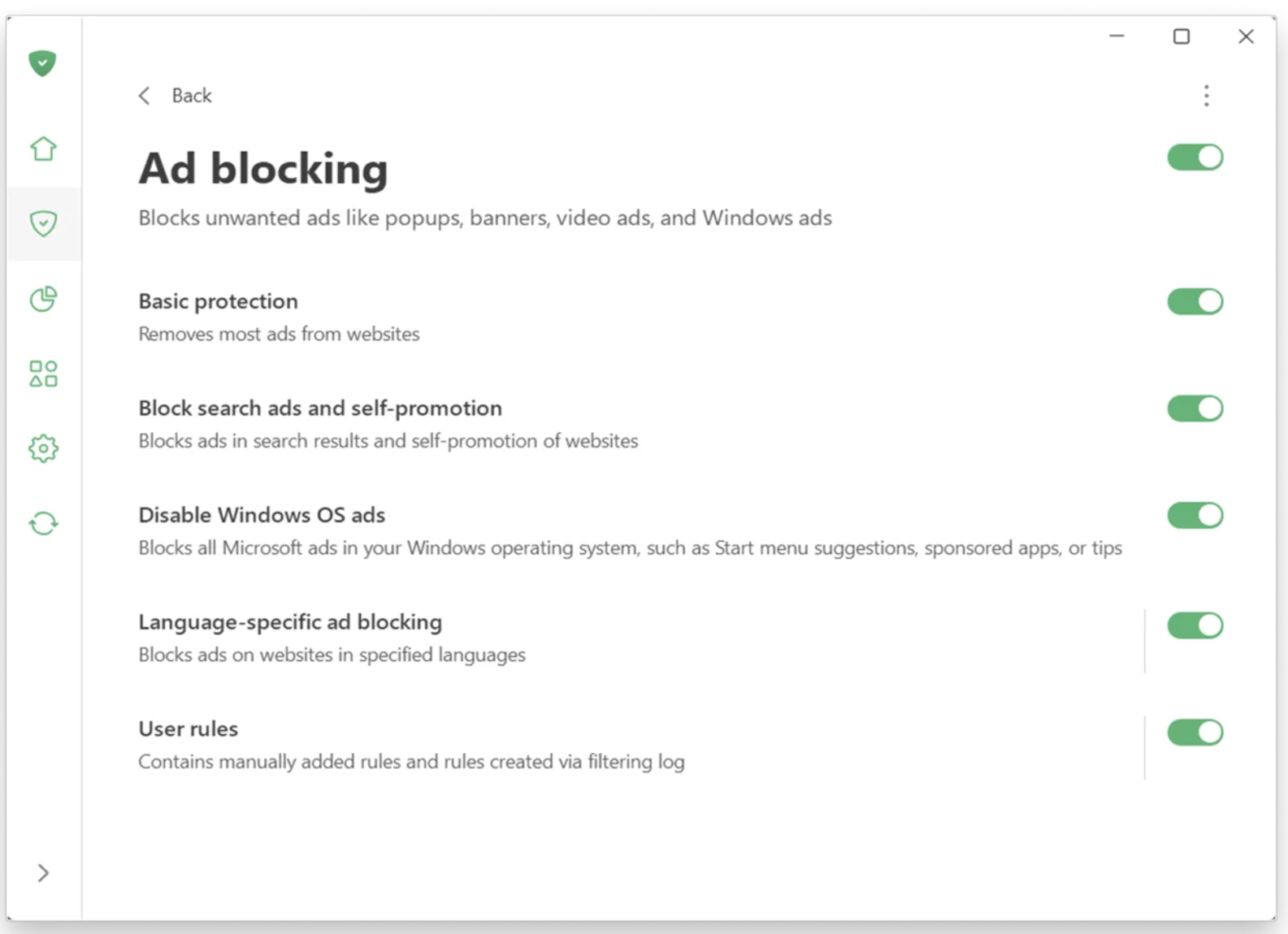
Task: Open the User rules settings row
Action: [x=640, y=745]
